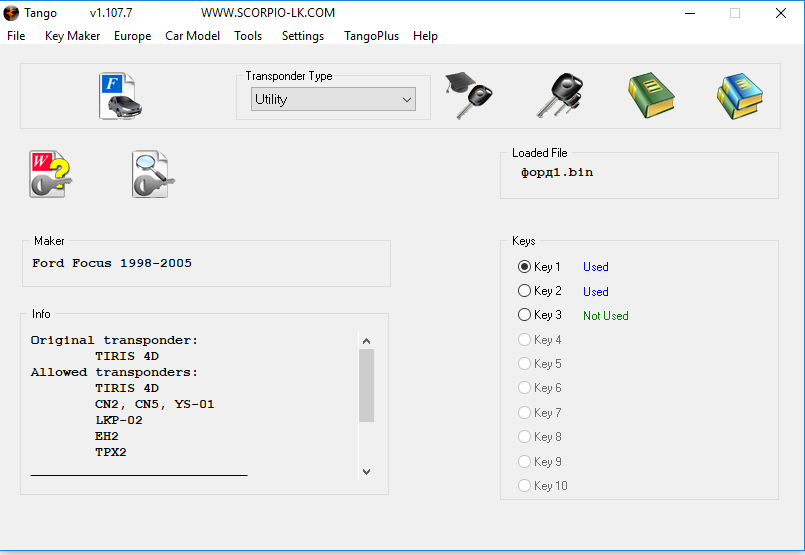Open the Car Model menu
This screenshot has height=555, width=805.
click(x=193, y=36)
